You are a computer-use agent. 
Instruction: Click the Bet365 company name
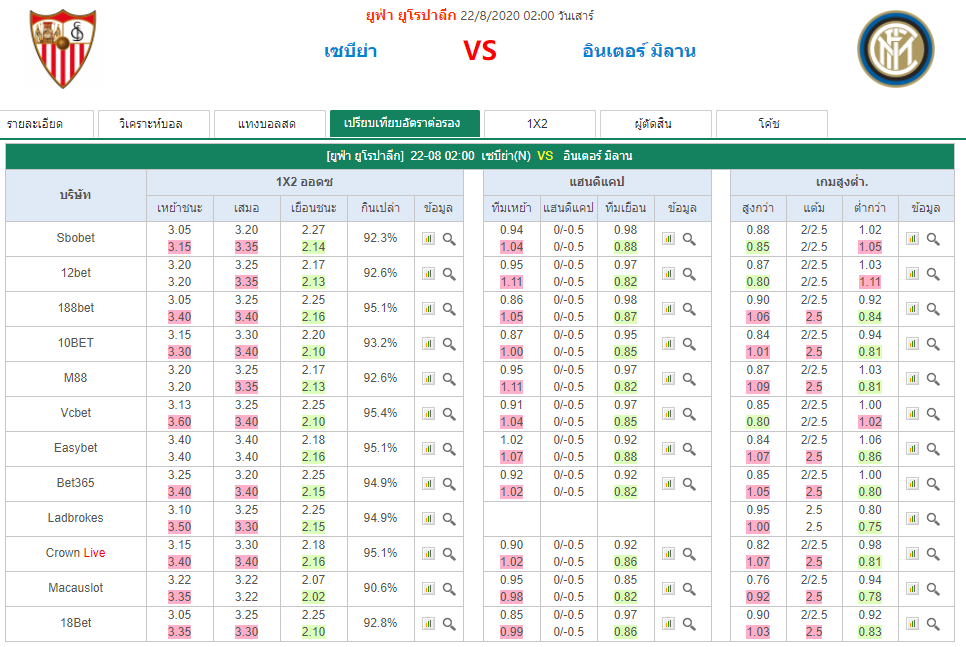[76, 482]
